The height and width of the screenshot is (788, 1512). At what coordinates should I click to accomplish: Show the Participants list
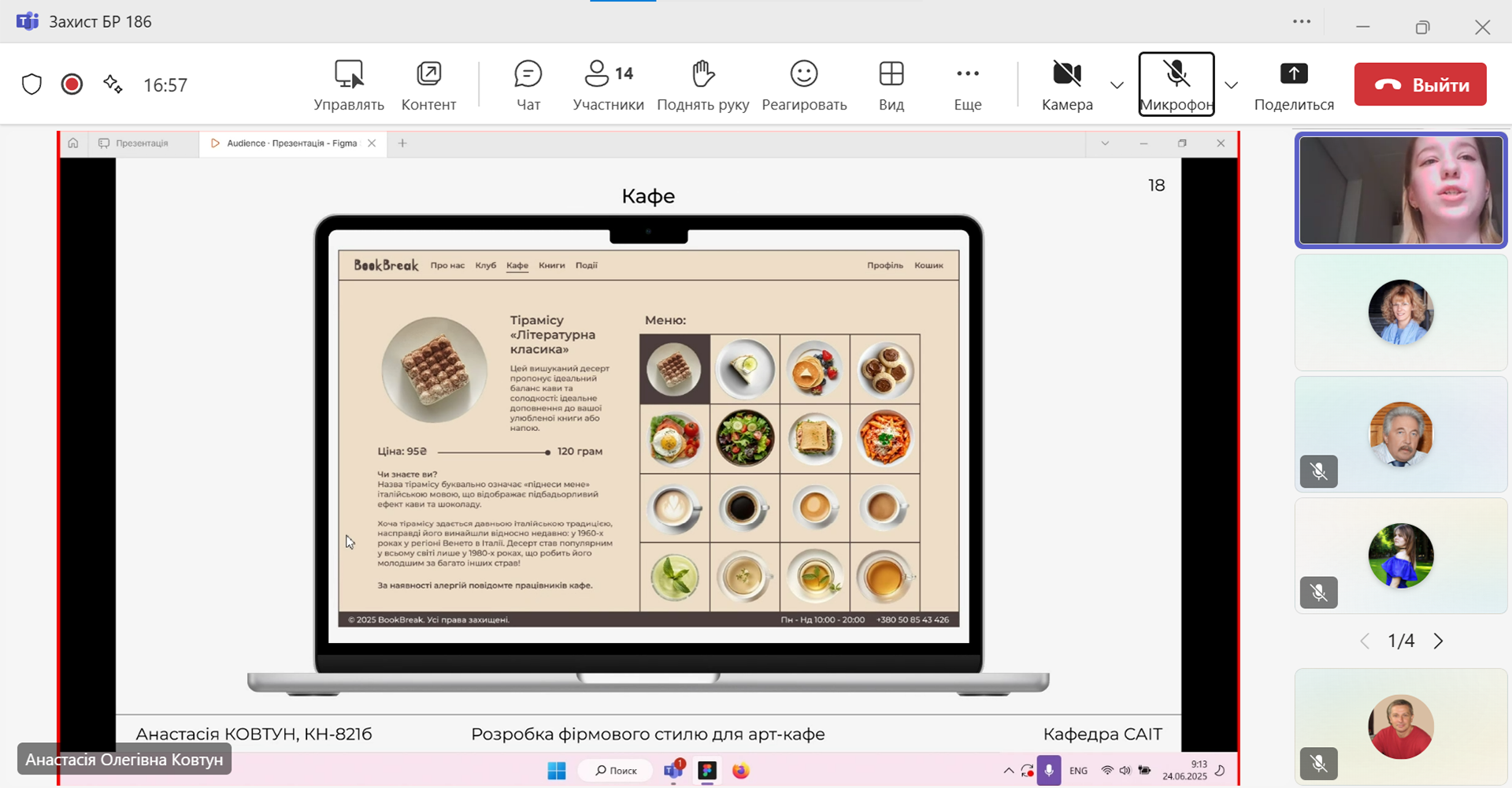click(608, 85)
